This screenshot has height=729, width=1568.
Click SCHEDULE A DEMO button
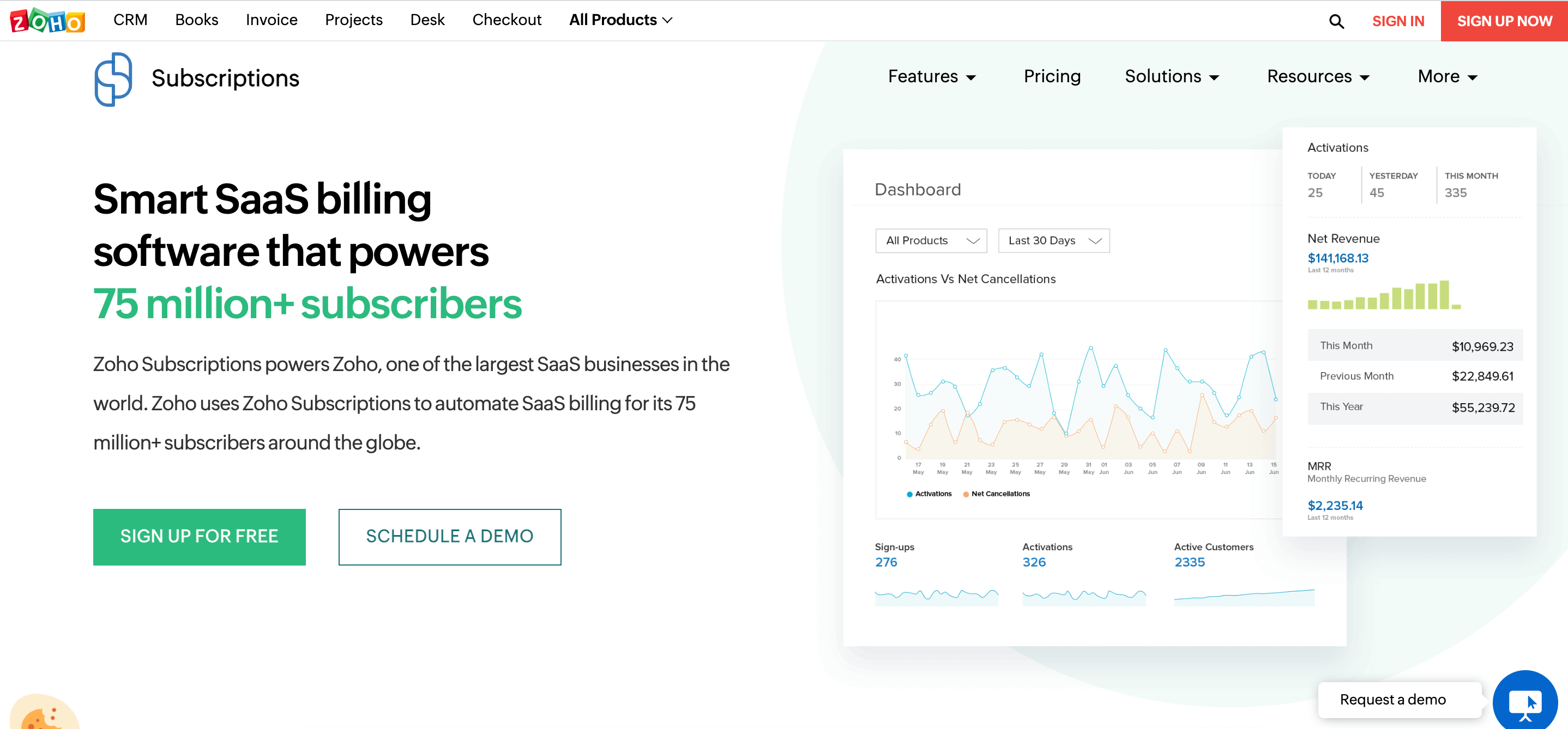click(x=450, y=537)
